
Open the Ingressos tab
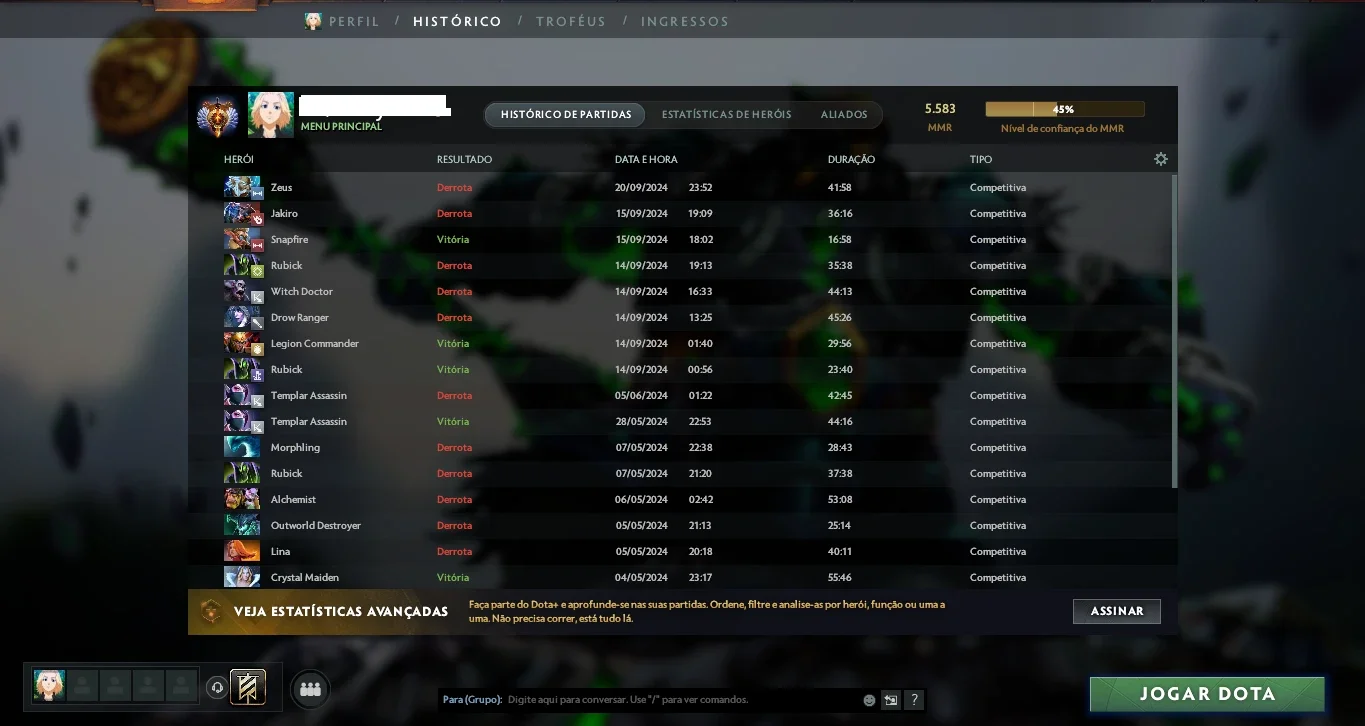[x=685, y=21]
